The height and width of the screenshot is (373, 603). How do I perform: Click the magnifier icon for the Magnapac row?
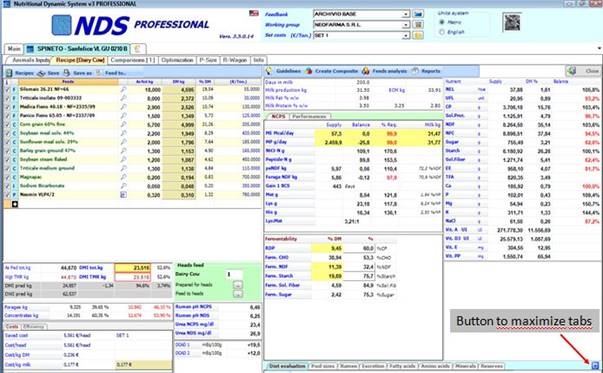(123, 177)
